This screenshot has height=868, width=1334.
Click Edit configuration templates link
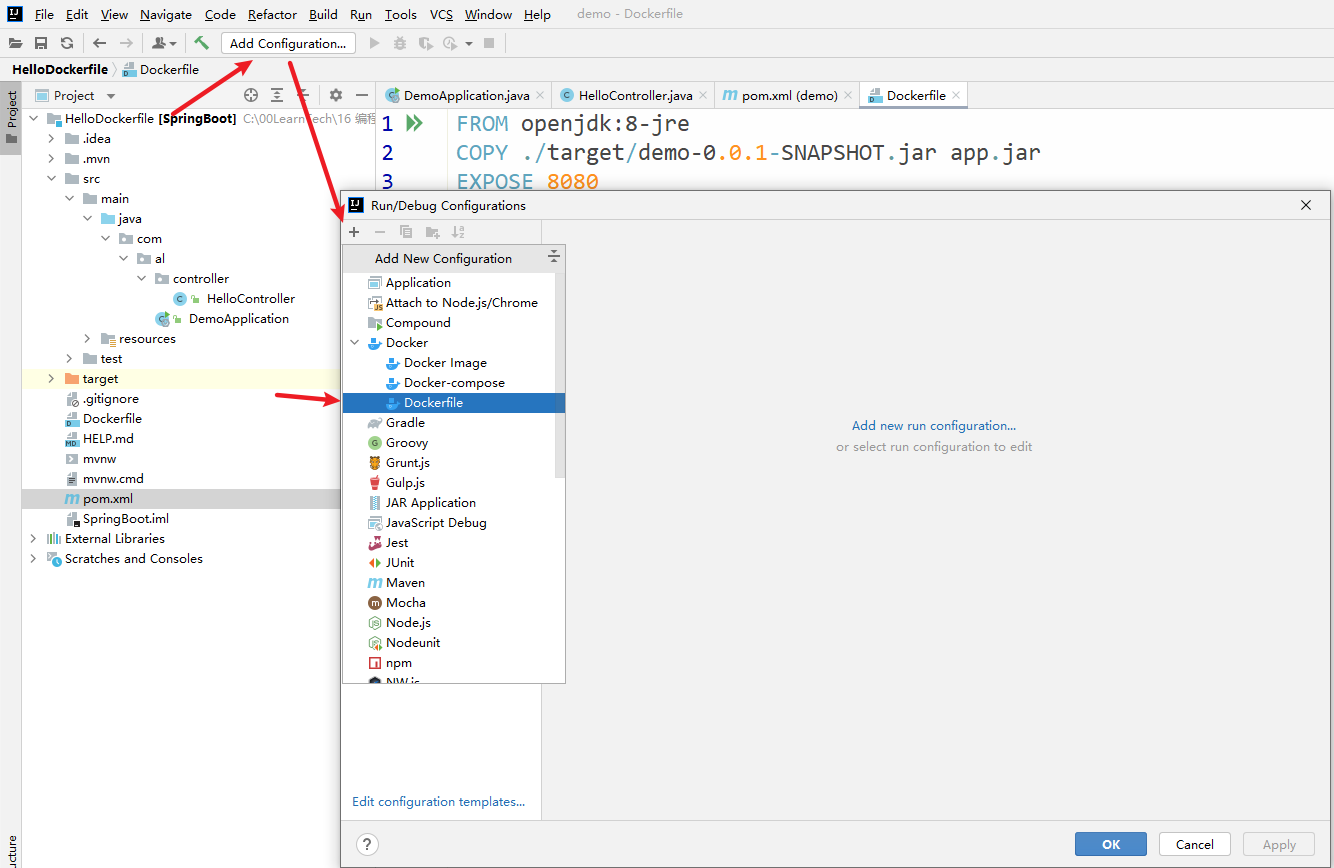[438, 802]
